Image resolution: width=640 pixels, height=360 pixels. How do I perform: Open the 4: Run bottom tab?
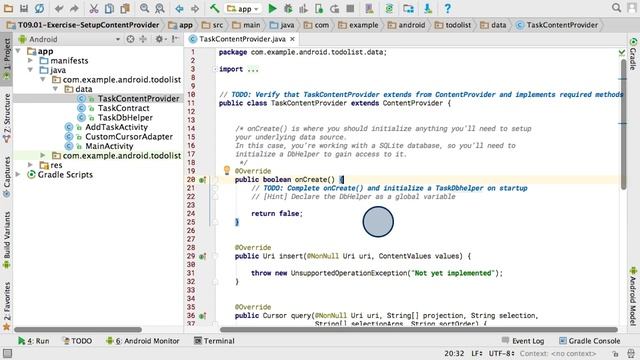click(x=34, y=341)
